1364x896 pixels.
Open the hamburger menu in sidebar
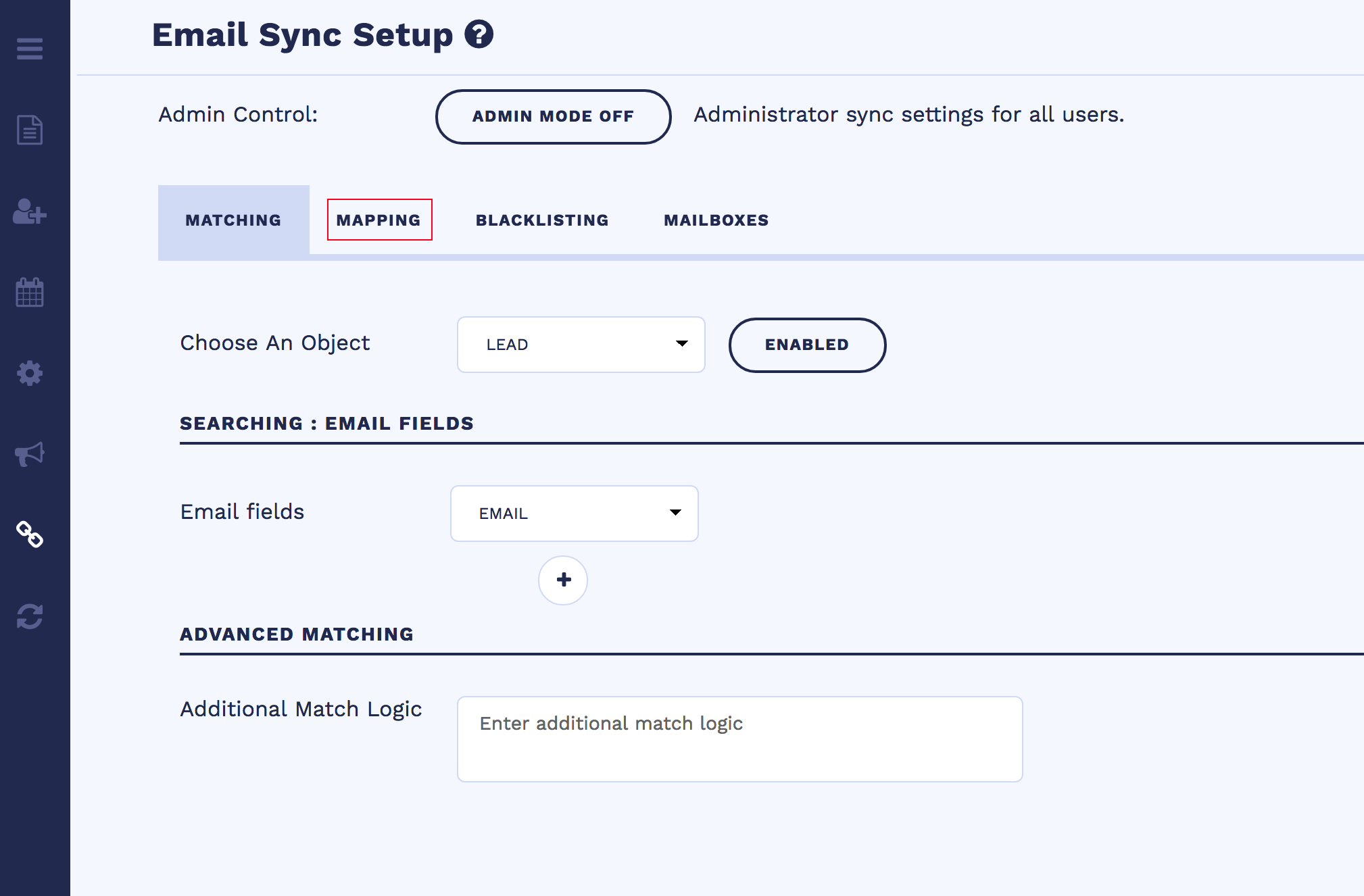[x=30, y=49]
